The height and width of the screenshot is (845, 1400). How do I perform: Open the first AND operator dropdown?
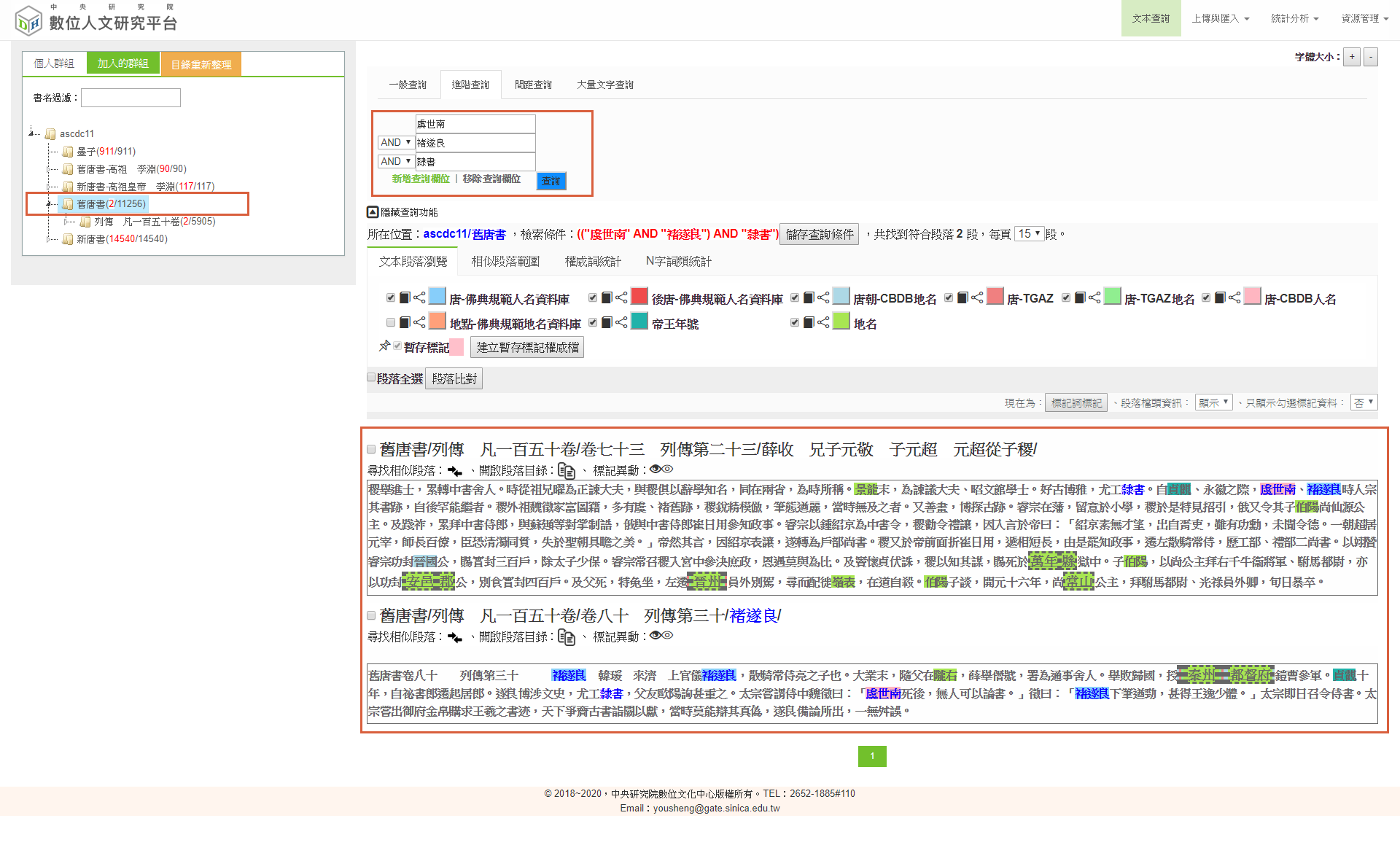pyautogui.click(x=396, y=142)
